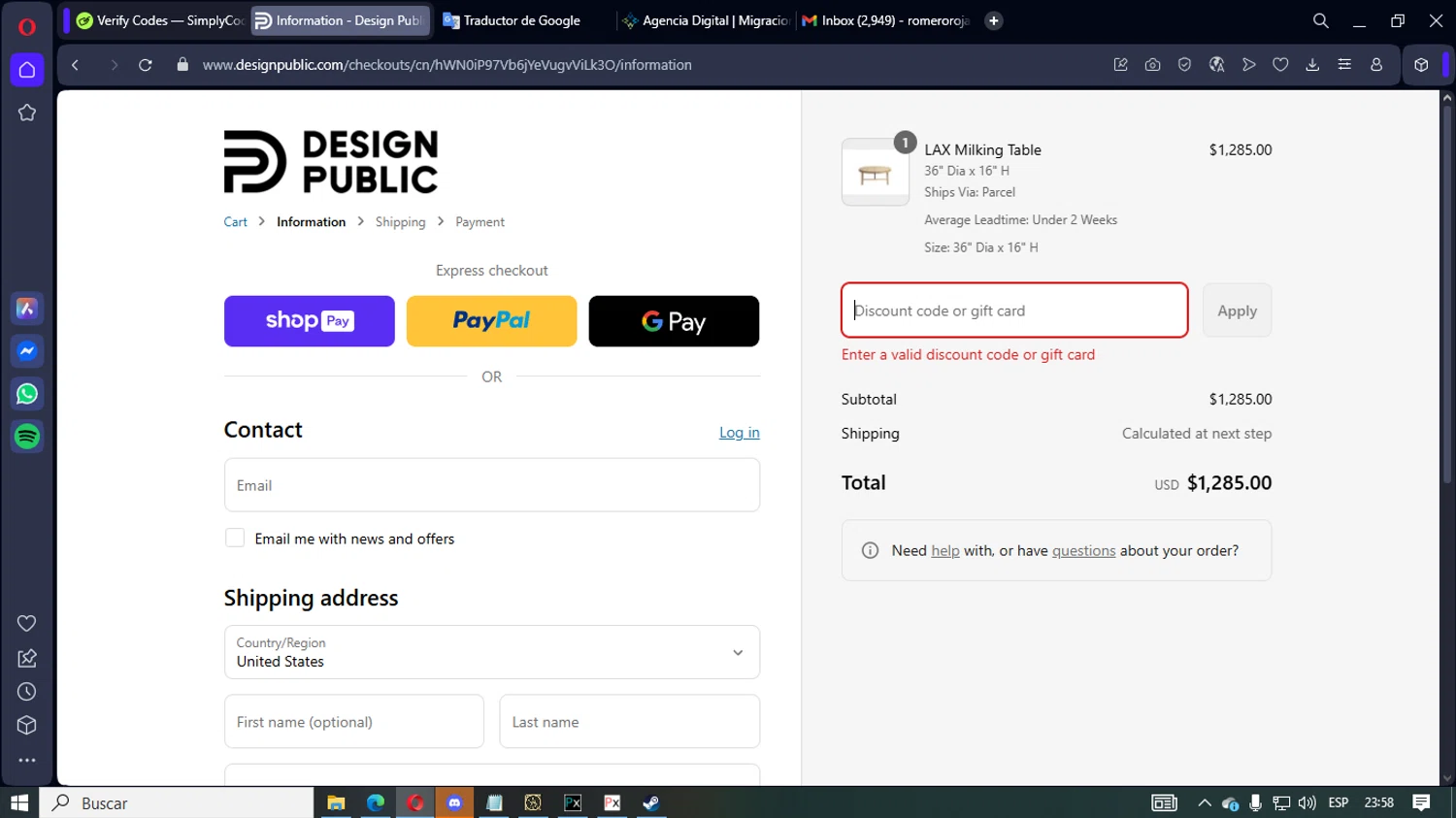The height and width of the screenshot is (818, 1456).
Task: Open Spotify in the sidebar
Action: pyautogui.click(x=27, y=437)
